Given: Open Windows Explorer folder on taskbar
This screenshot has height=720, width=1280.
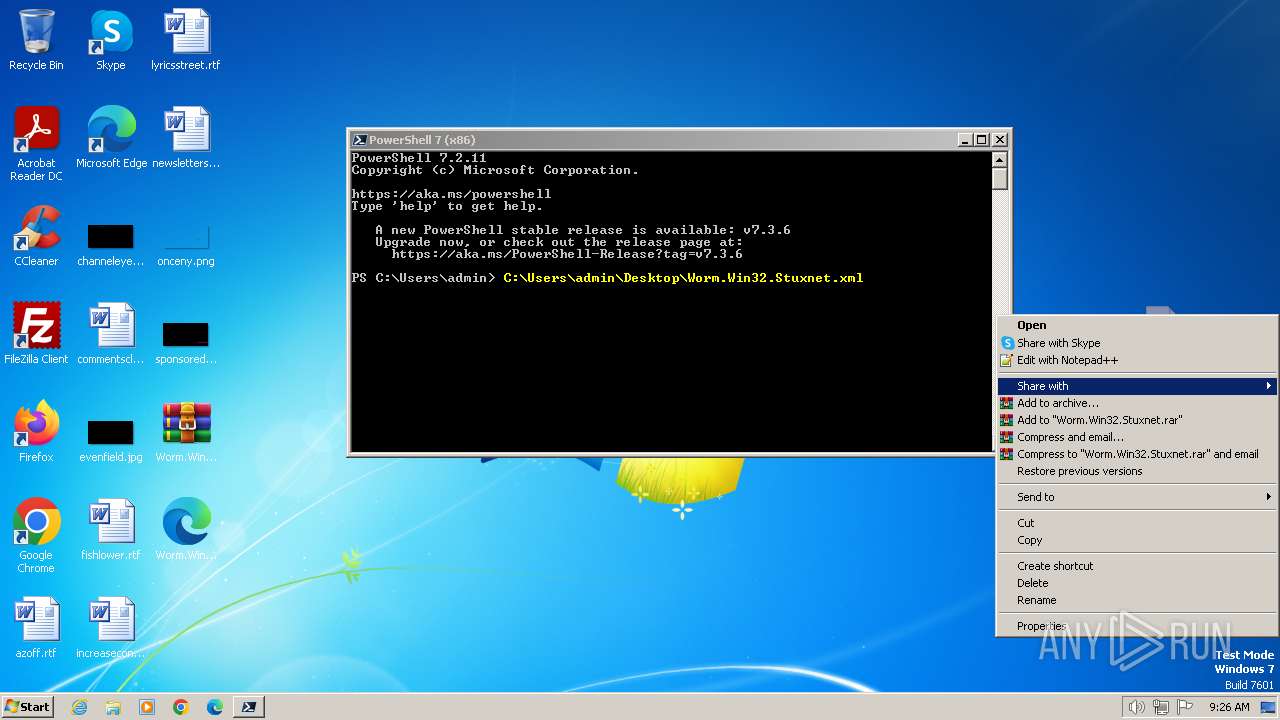Looking at the screenshot, I should pyautogui.click(x=113, y=707).
